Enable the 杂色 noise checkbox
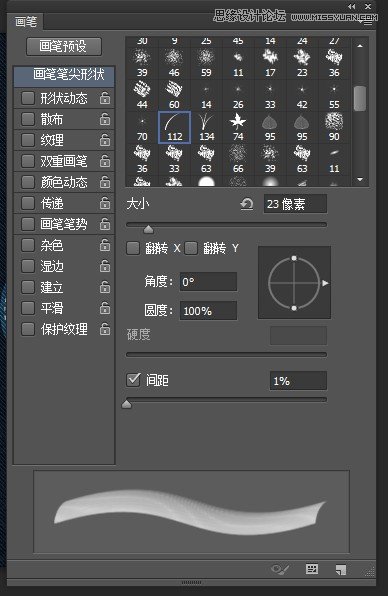 [28, 245]
